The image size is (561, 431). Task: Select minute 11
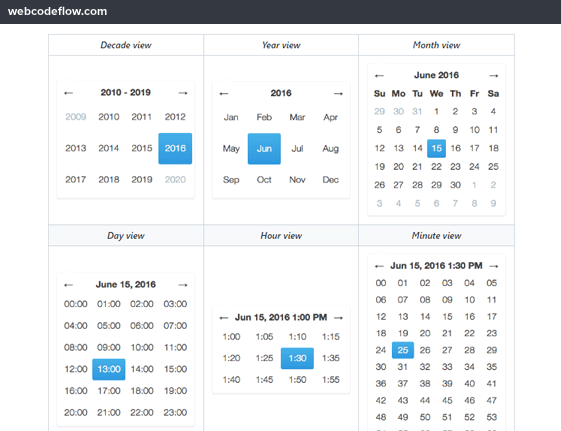tap(492, 300)
